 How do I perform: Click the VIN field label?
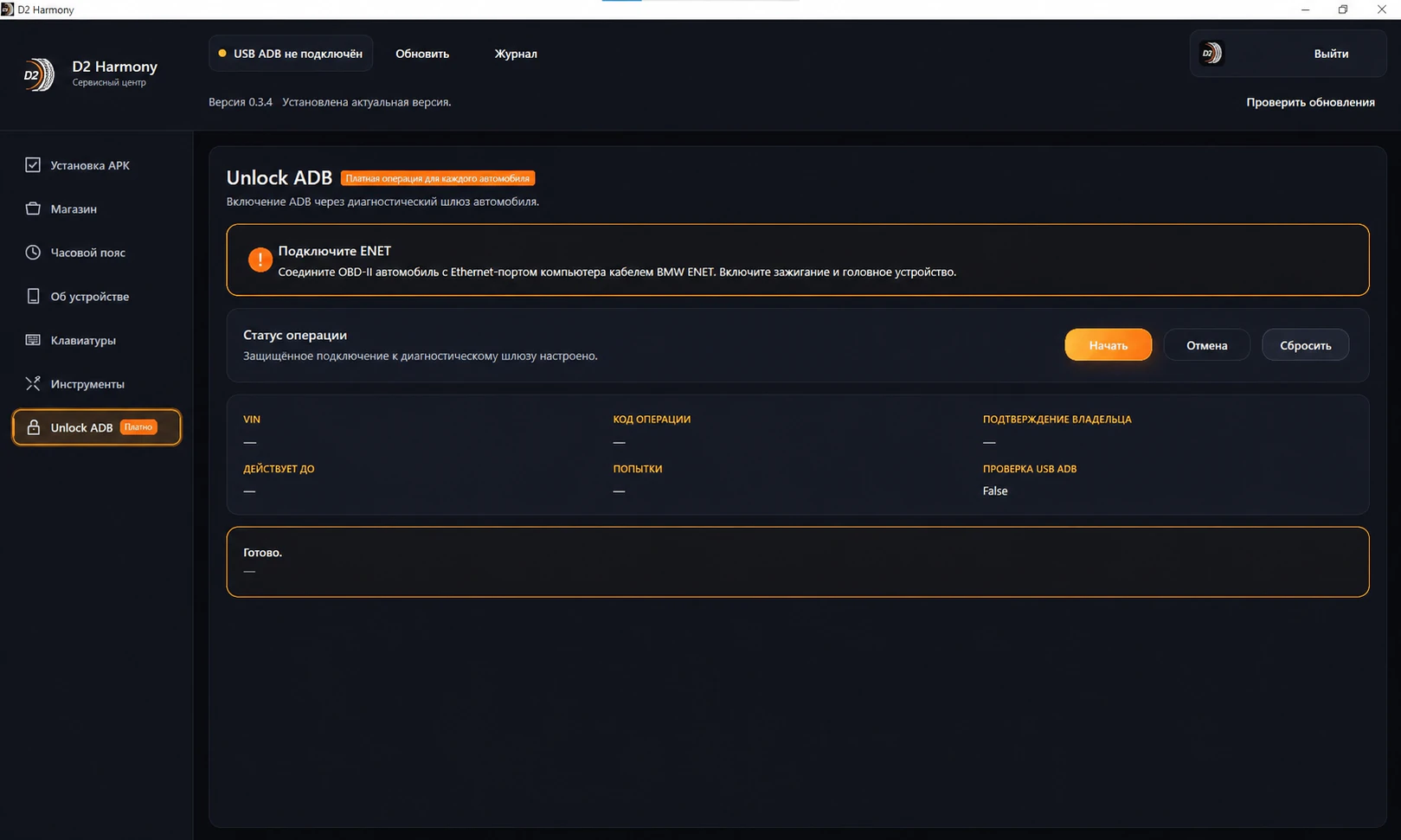point(252,419)
